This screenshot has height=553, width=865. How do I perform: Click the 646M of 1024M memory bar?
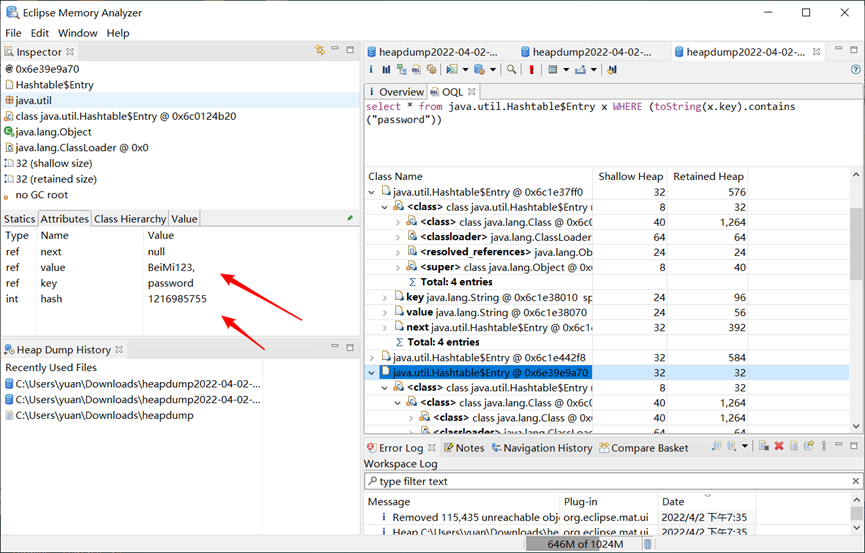(585, 544)
